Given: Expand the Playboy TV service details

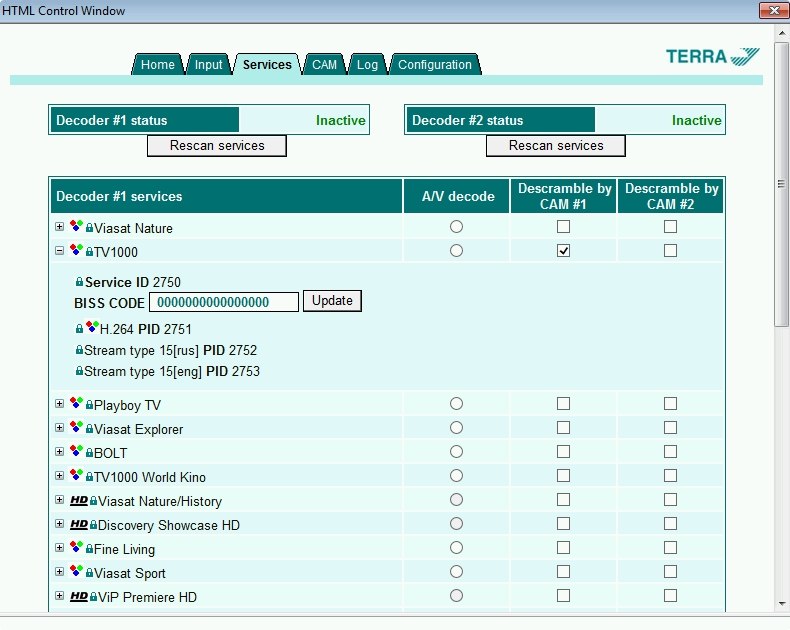Looking at the screenshot, I should click(59, 404).
